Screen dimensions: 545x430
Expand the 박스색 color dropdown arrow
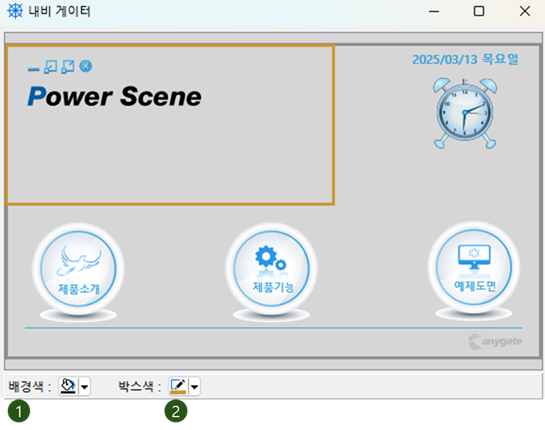point(195,387)
